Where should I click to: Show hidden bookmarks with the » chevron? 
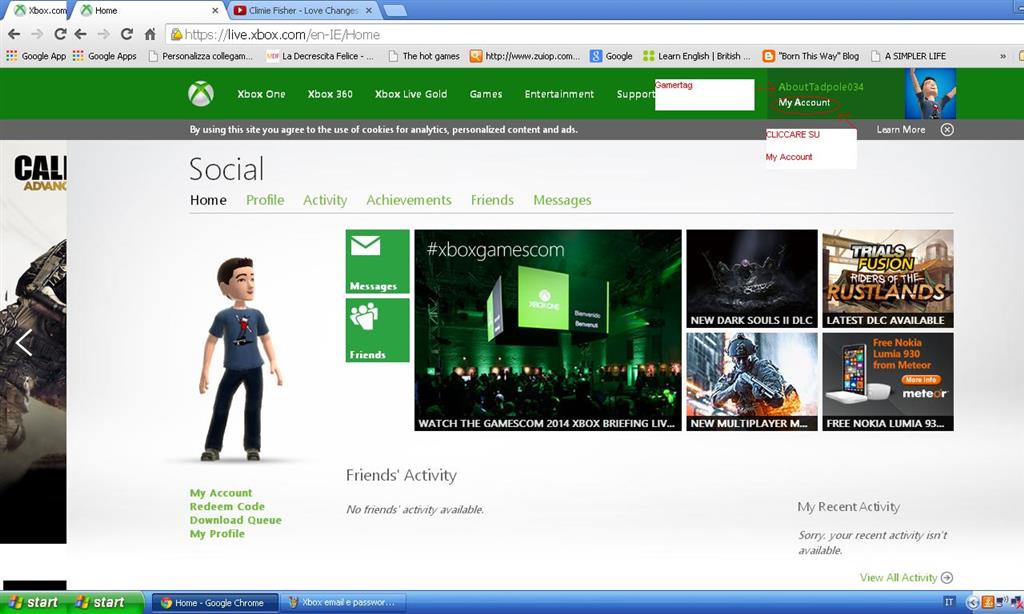click(1002, 56)
